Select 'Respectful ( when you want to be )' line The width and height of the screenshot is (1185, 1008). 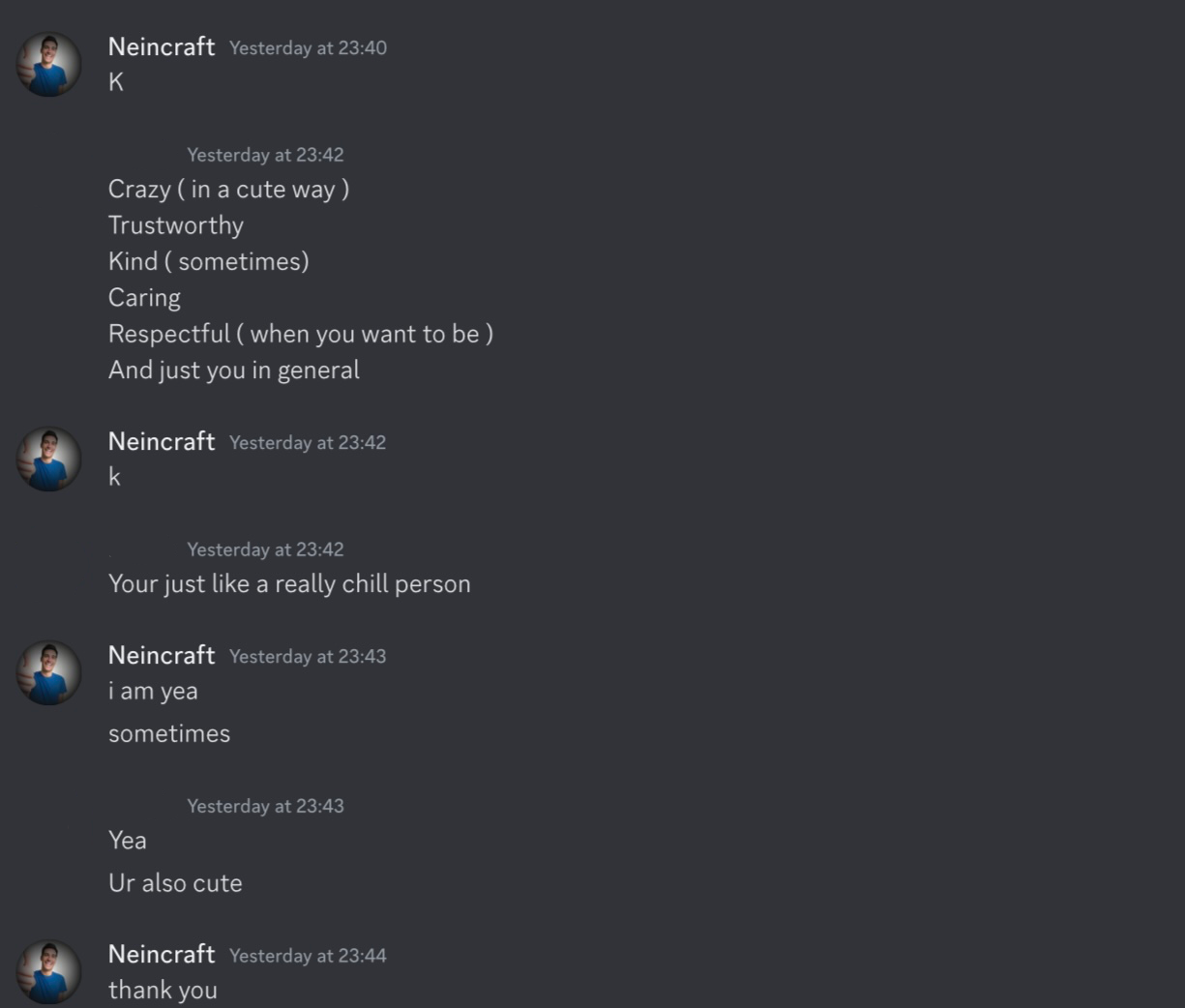coord(301,334)
